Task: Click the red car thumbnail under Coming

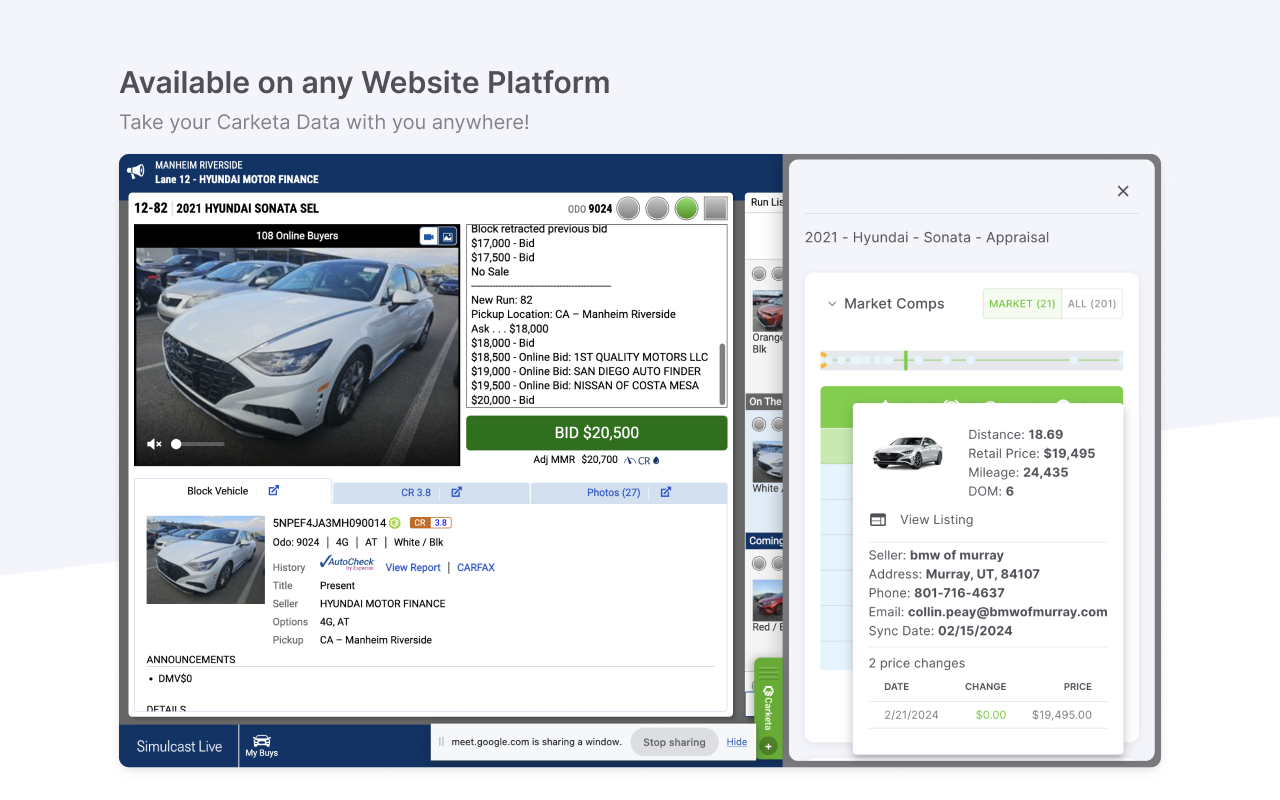Action: (x=767, y=600)
